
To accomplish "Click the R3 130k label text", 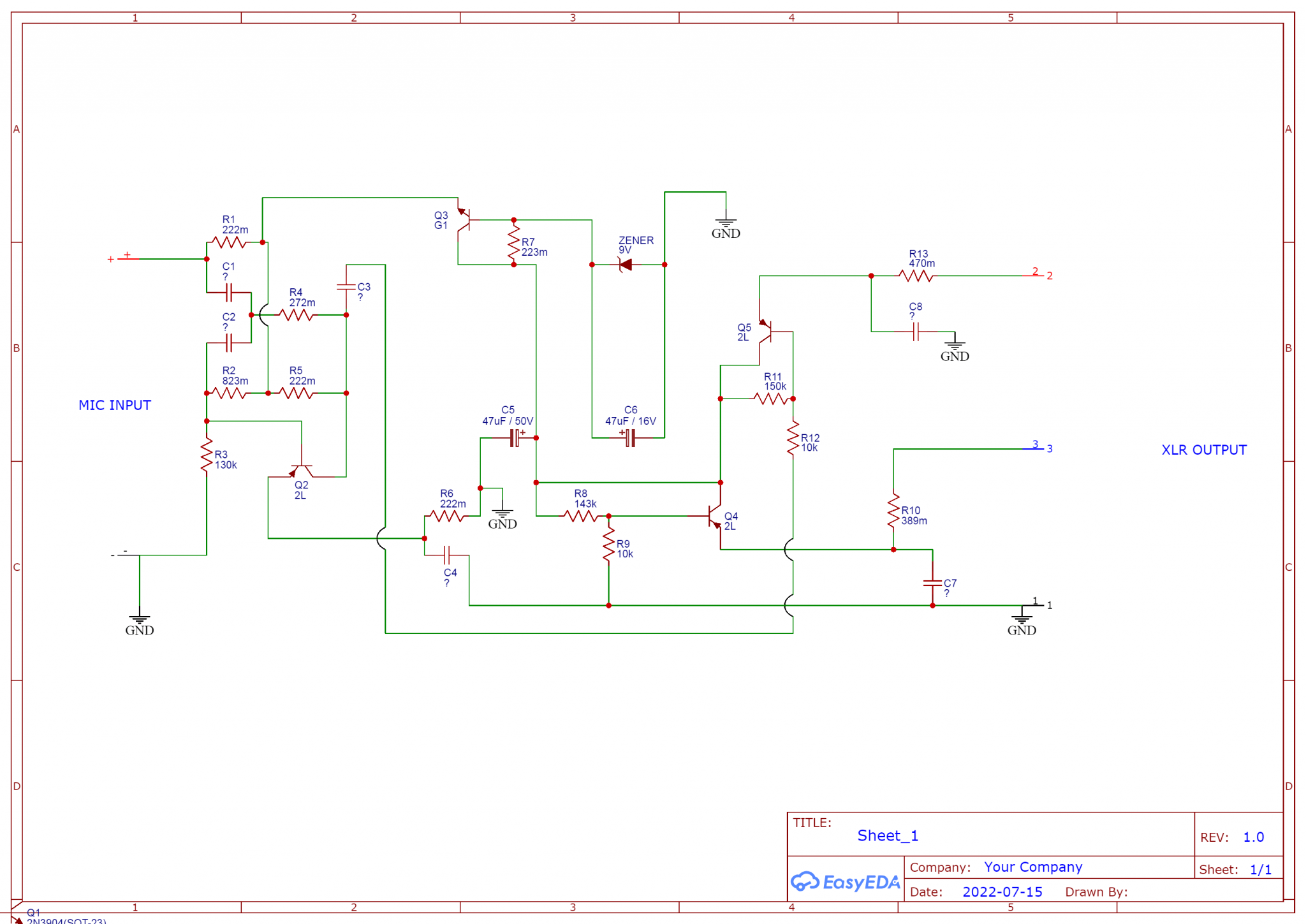I will tap(226, 460).
